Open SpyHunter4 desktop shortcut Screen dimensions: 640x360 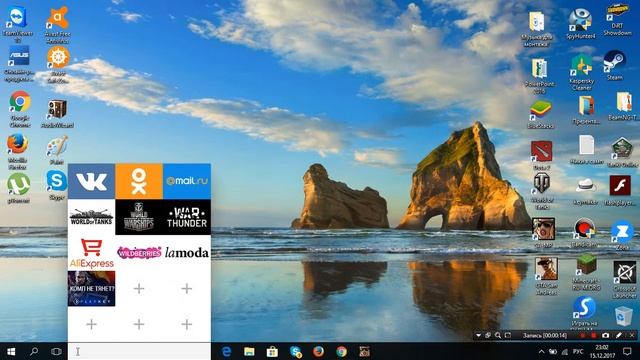coord(580,24)
